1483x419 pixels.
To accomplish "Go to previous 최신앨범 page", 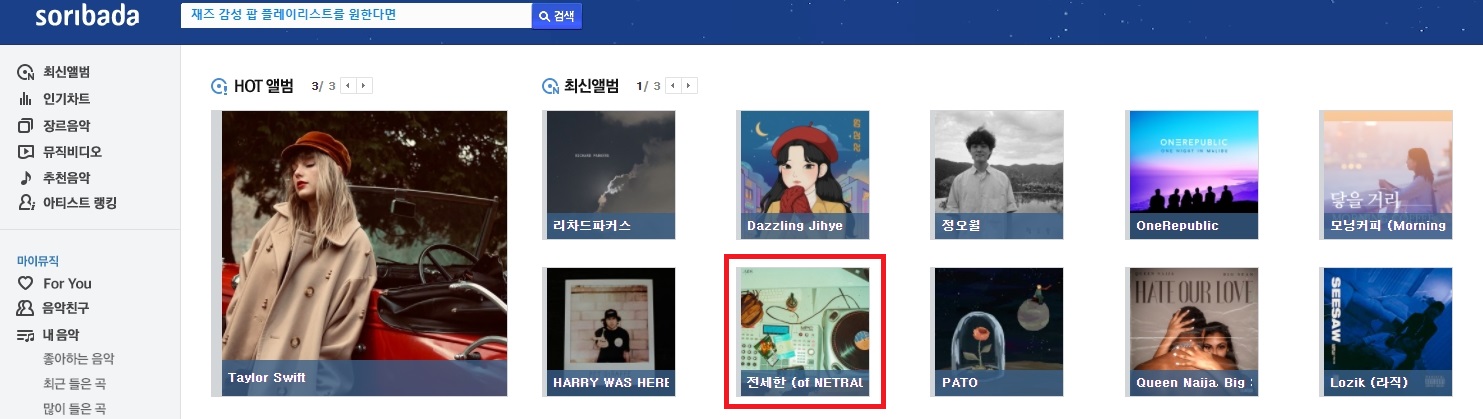I will (x=674, y=86).
